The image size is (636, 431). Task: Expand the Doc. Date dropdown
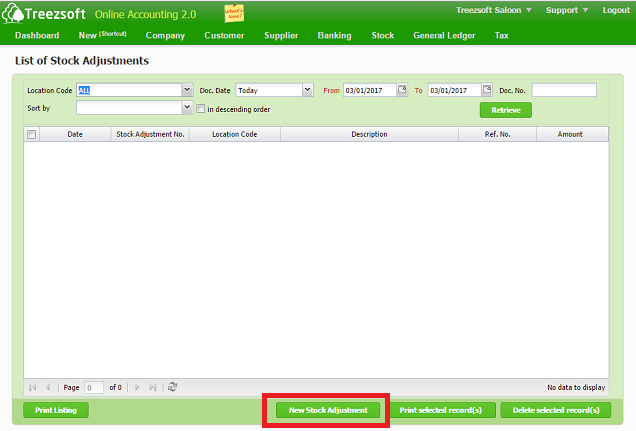pos(308,90)
